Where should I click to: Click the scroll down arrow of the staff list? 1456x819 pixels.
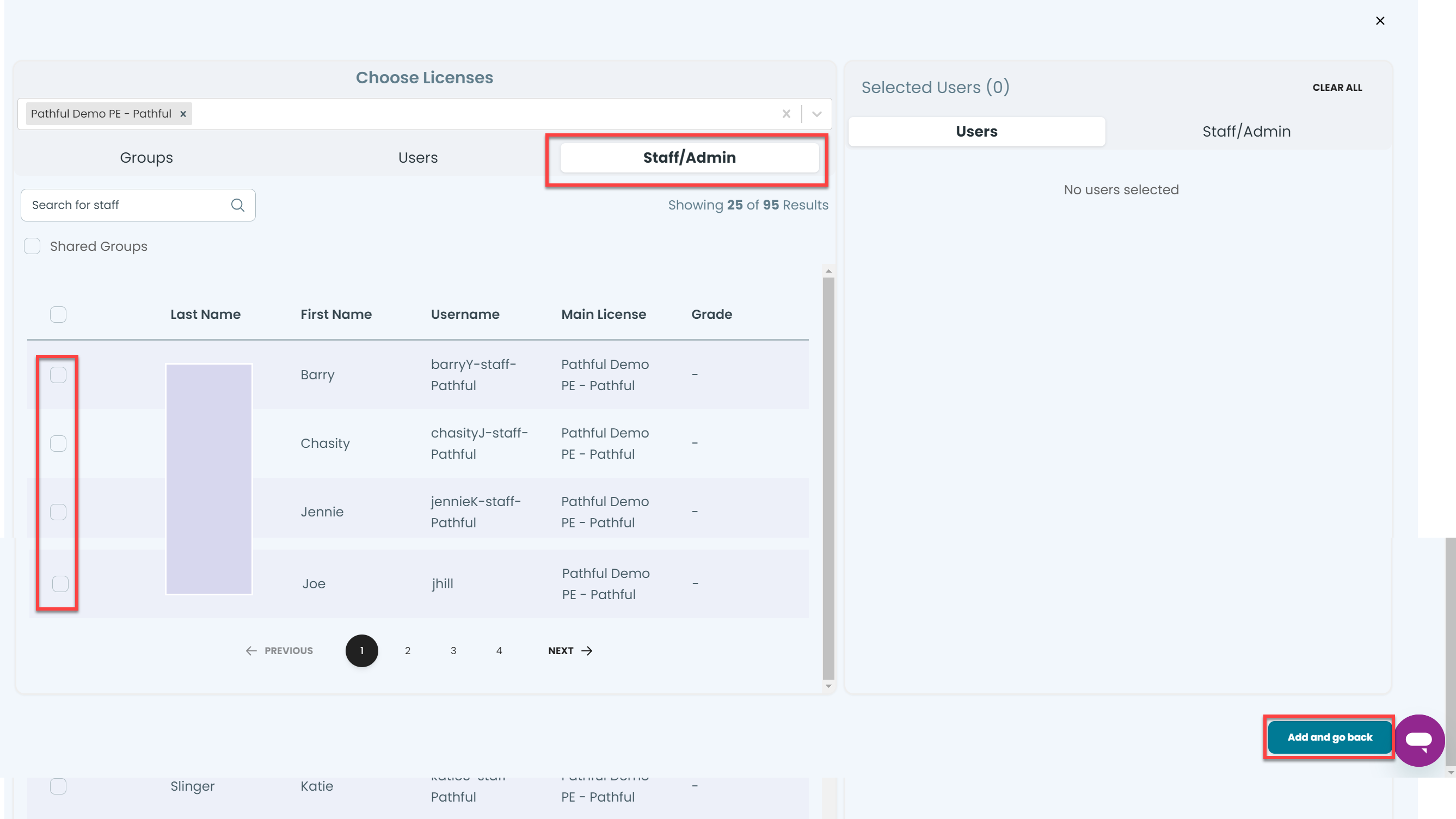point(828,686)
